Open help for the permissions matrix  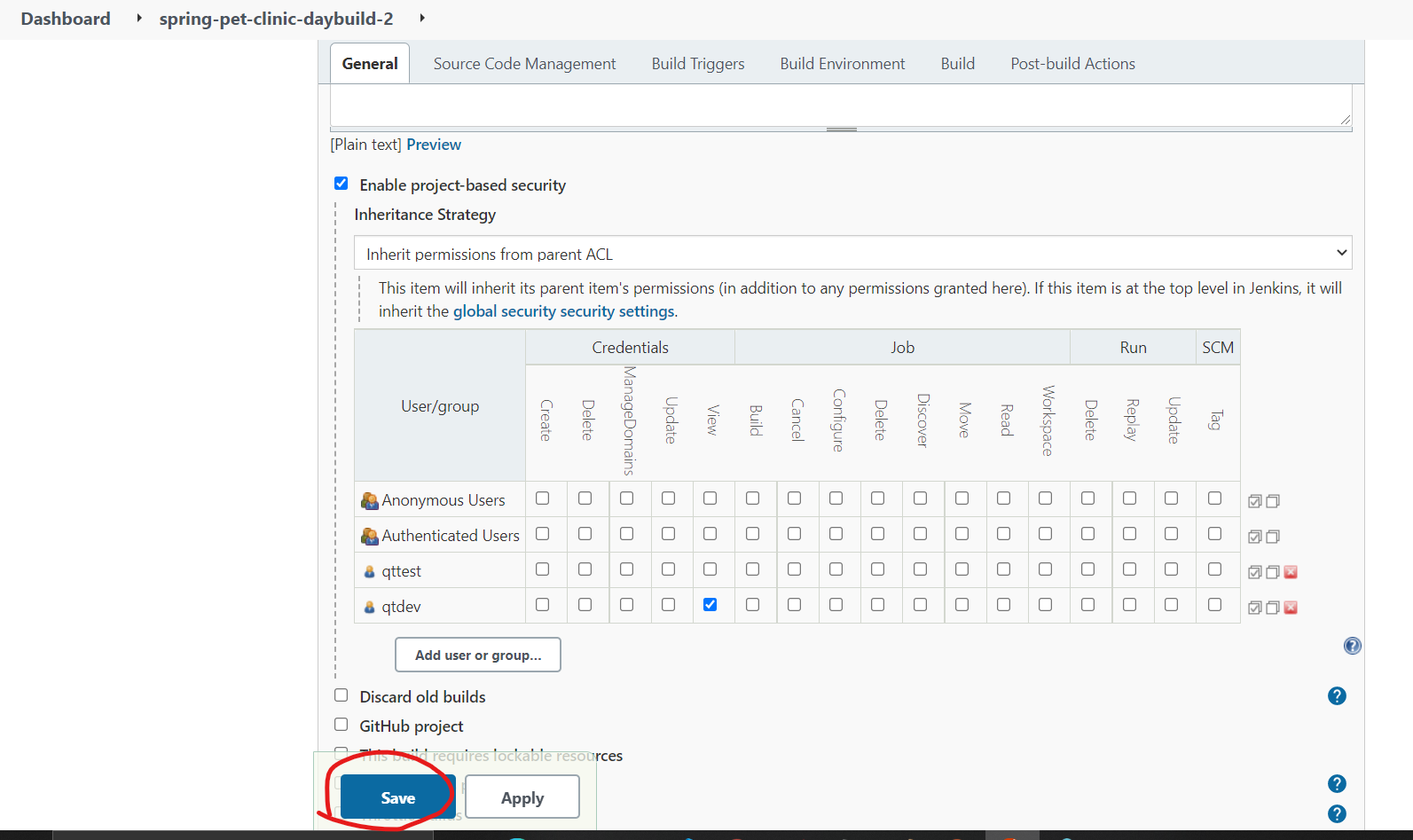(1352, 646)
